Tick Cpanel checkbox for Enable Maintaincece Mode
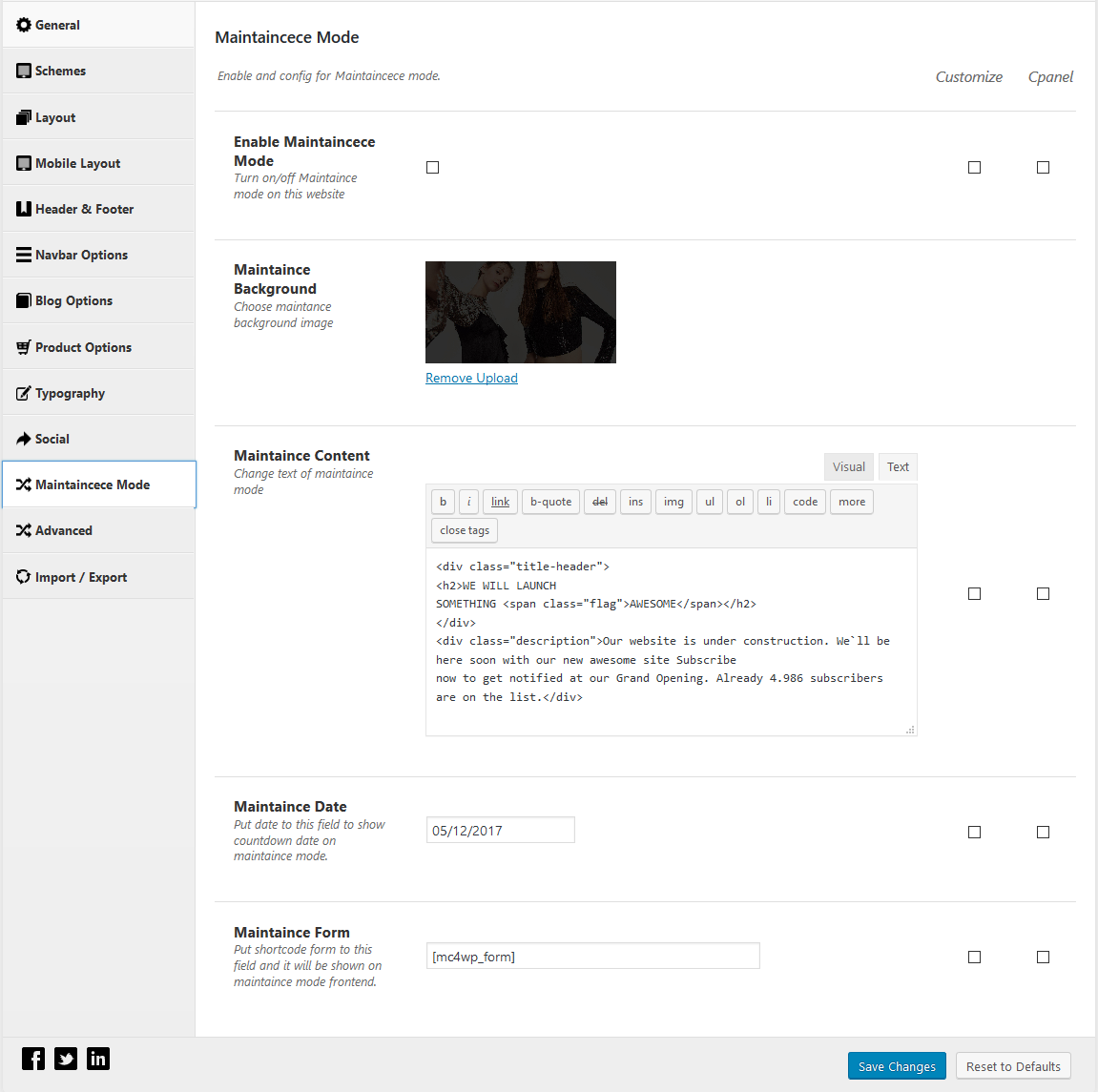1098x1092 pixels. [1043, 167]
